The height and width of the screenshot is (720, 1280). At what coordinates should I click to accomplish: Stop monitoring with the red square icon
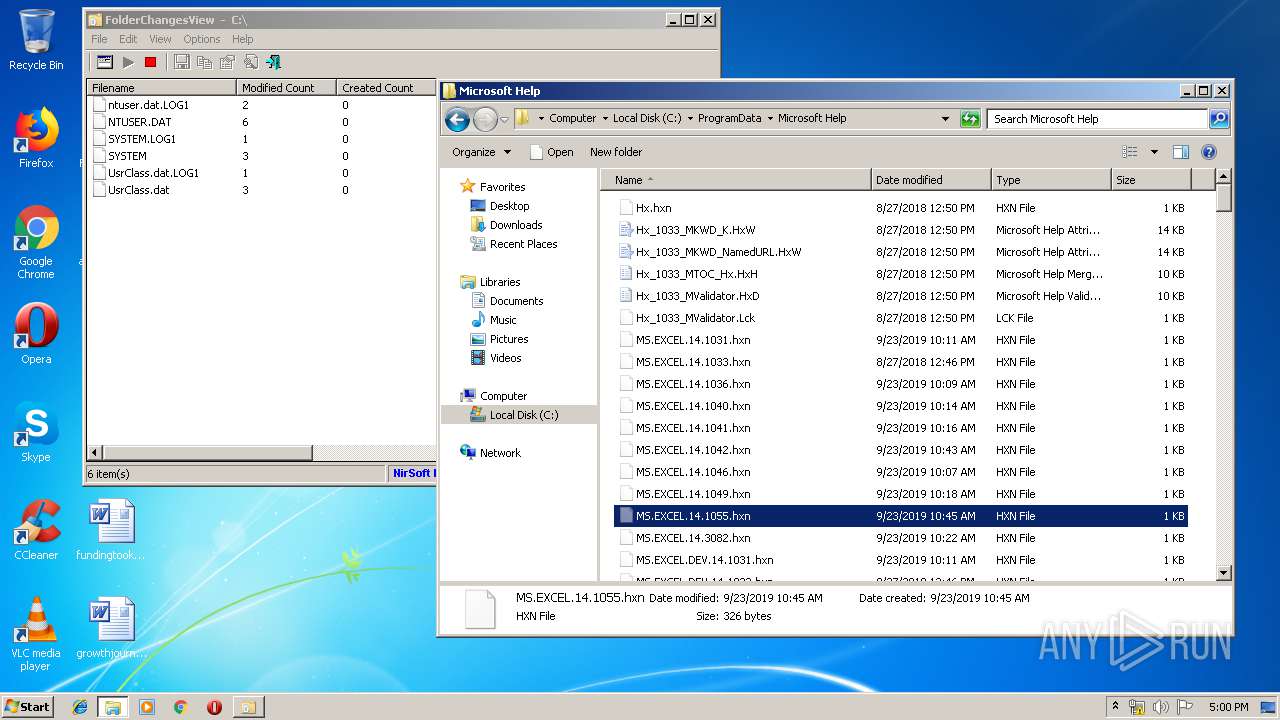[151, 62]
